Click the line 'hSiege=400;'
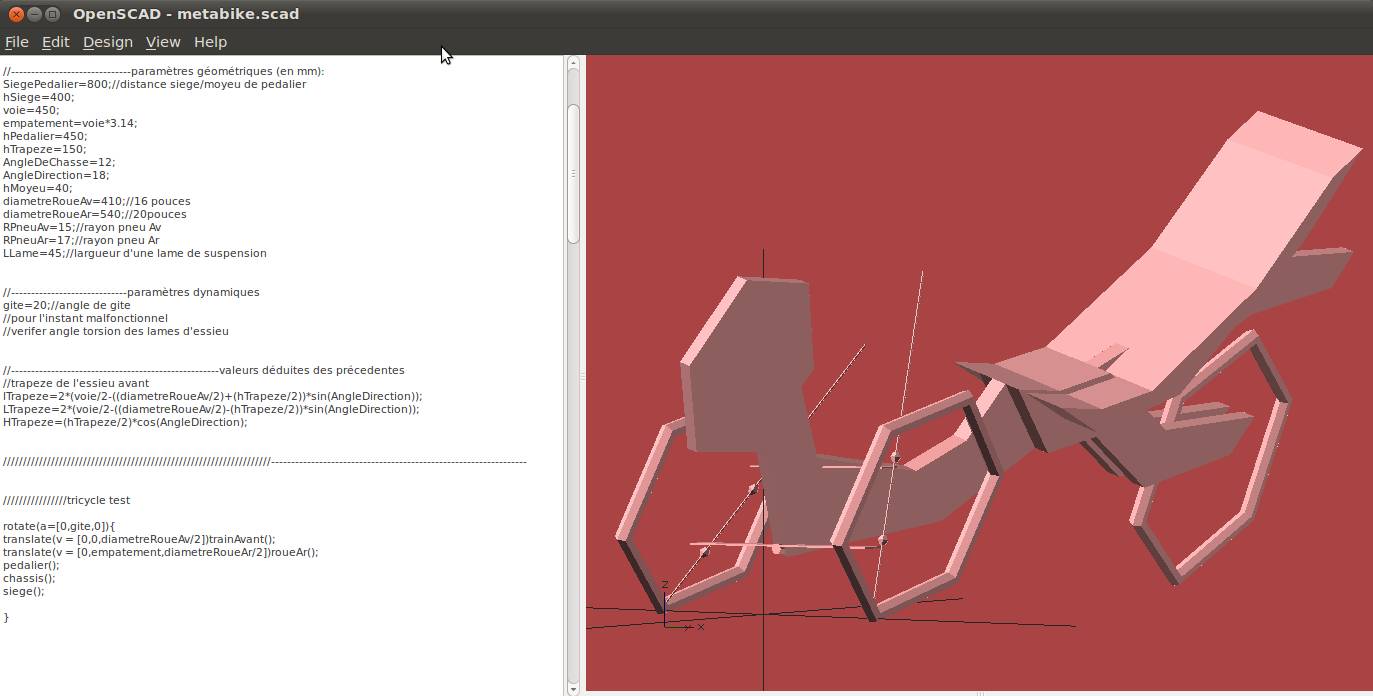 coord(38,97)
